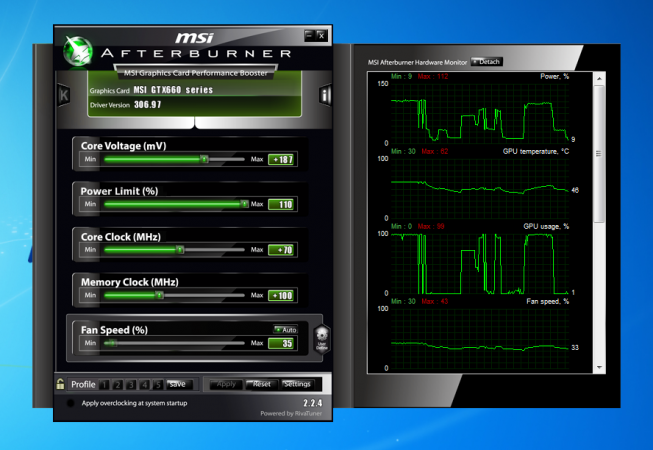Toggle the profile lock padlock icon

[60, 384]
